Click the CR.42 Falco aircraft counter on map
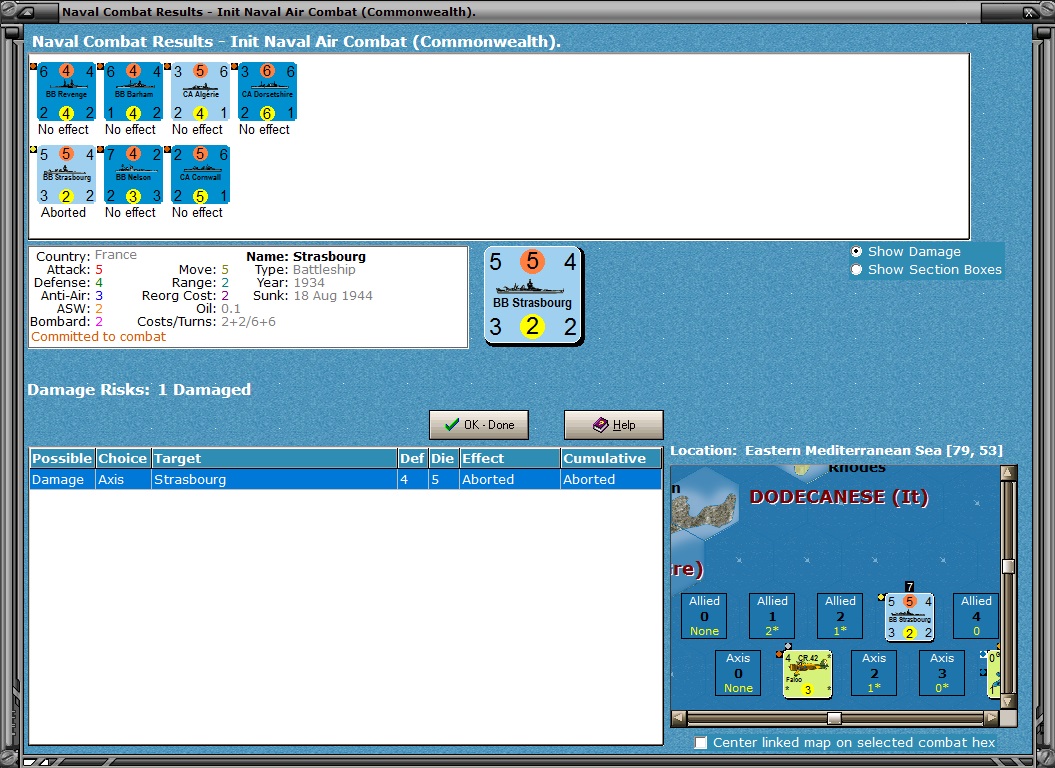Viewport: 1055px width, 768px height. point(808,674)
